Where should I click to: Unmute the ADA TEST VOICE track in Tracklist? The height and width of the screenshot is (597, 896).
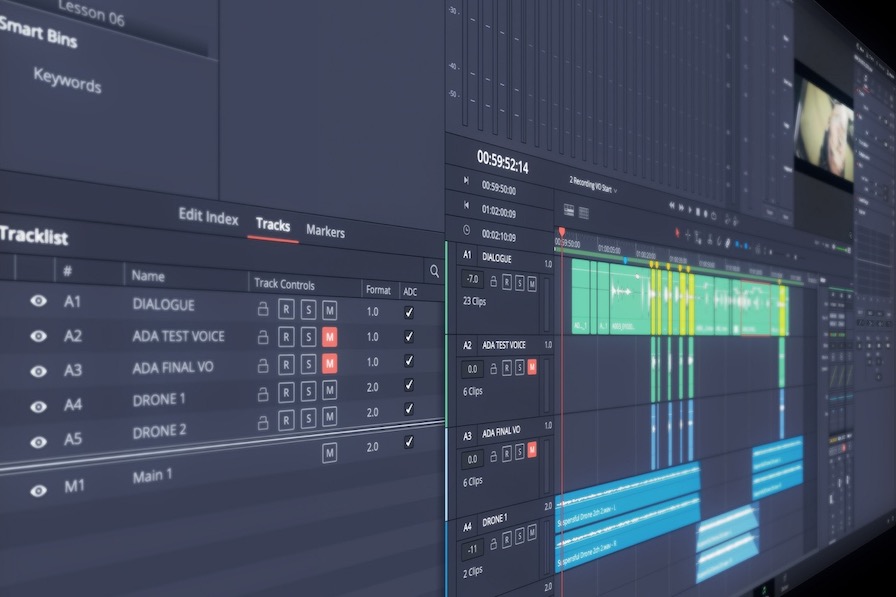pyautogui.click(x=330, y=337)
